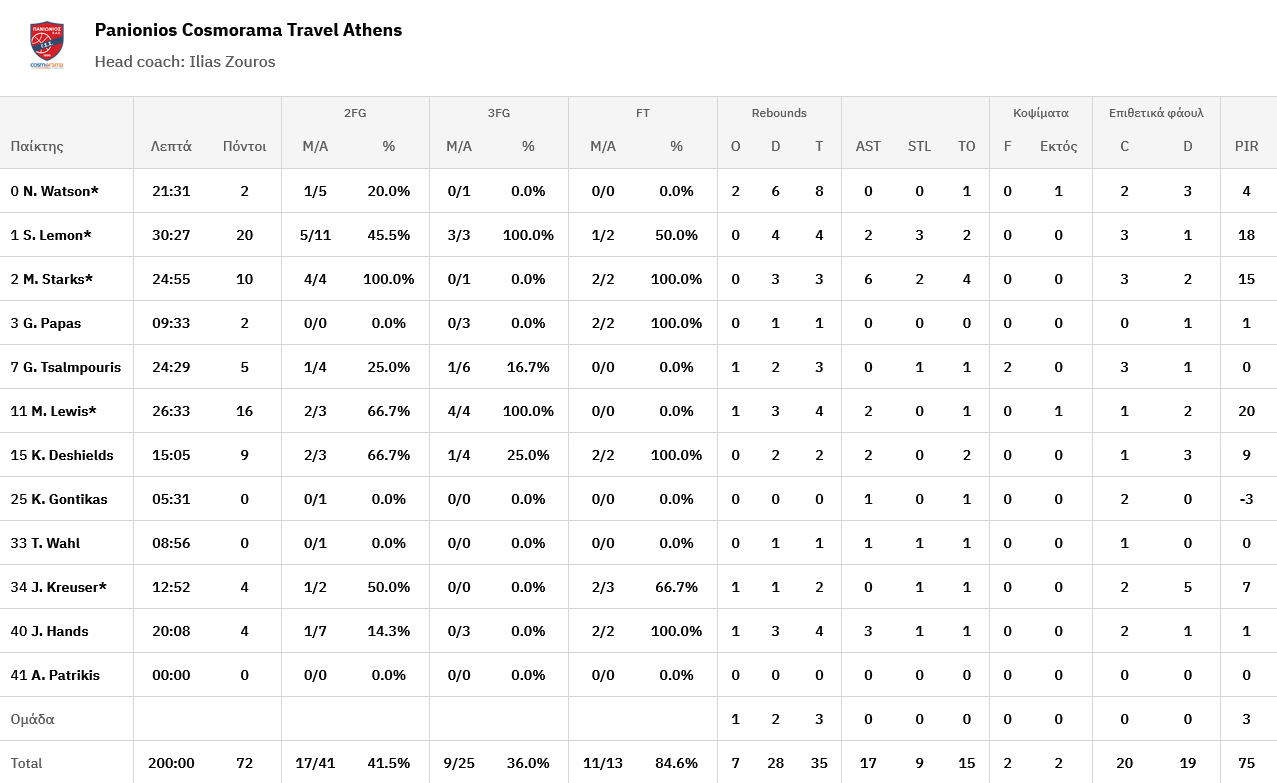This screenshot has height=783, width=1277.
Task: Sort table by Πόντοι column
Action: tap(245, 146)
